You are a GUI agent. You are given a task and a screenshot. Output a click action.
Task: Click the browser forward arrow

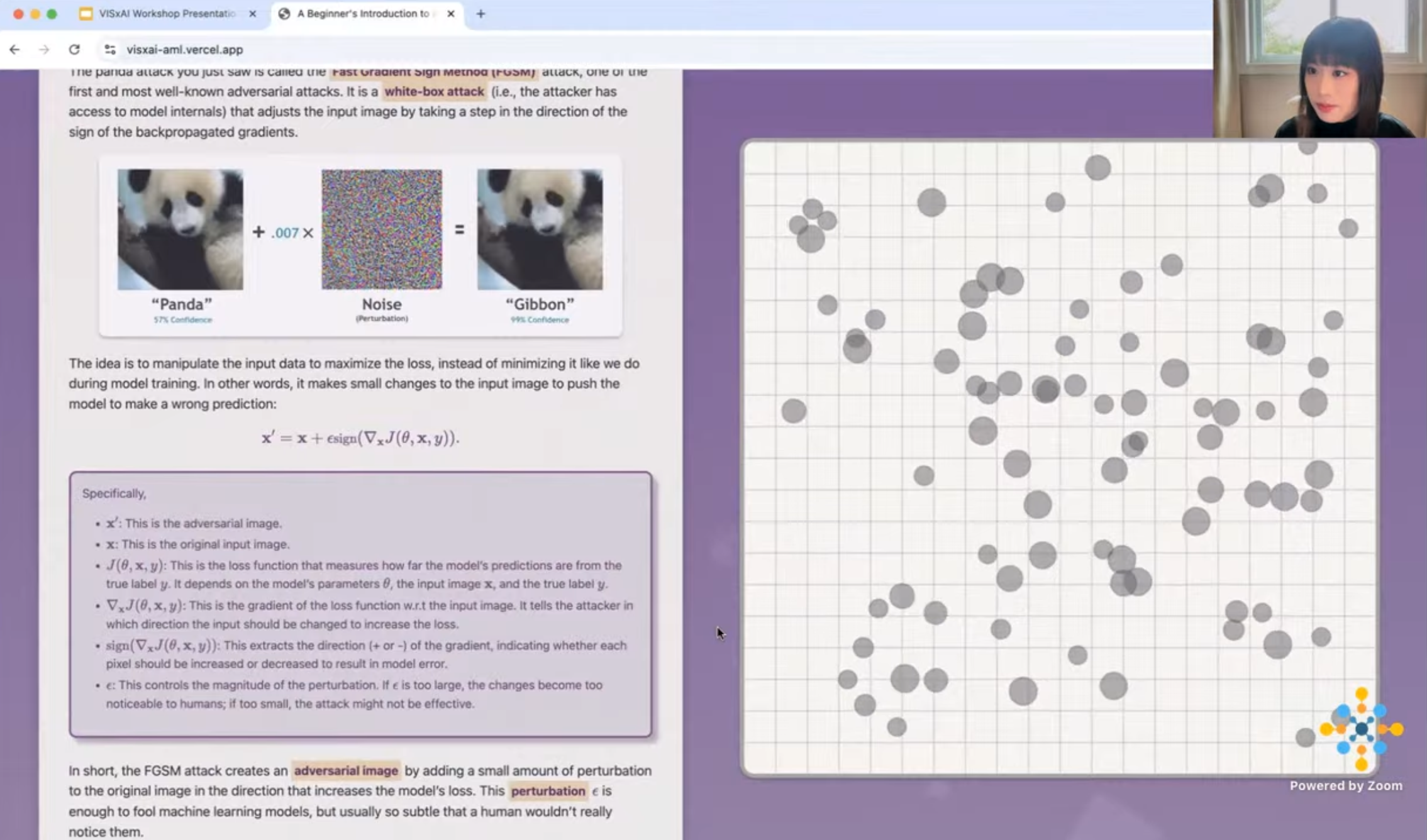(x=43, y=49)
